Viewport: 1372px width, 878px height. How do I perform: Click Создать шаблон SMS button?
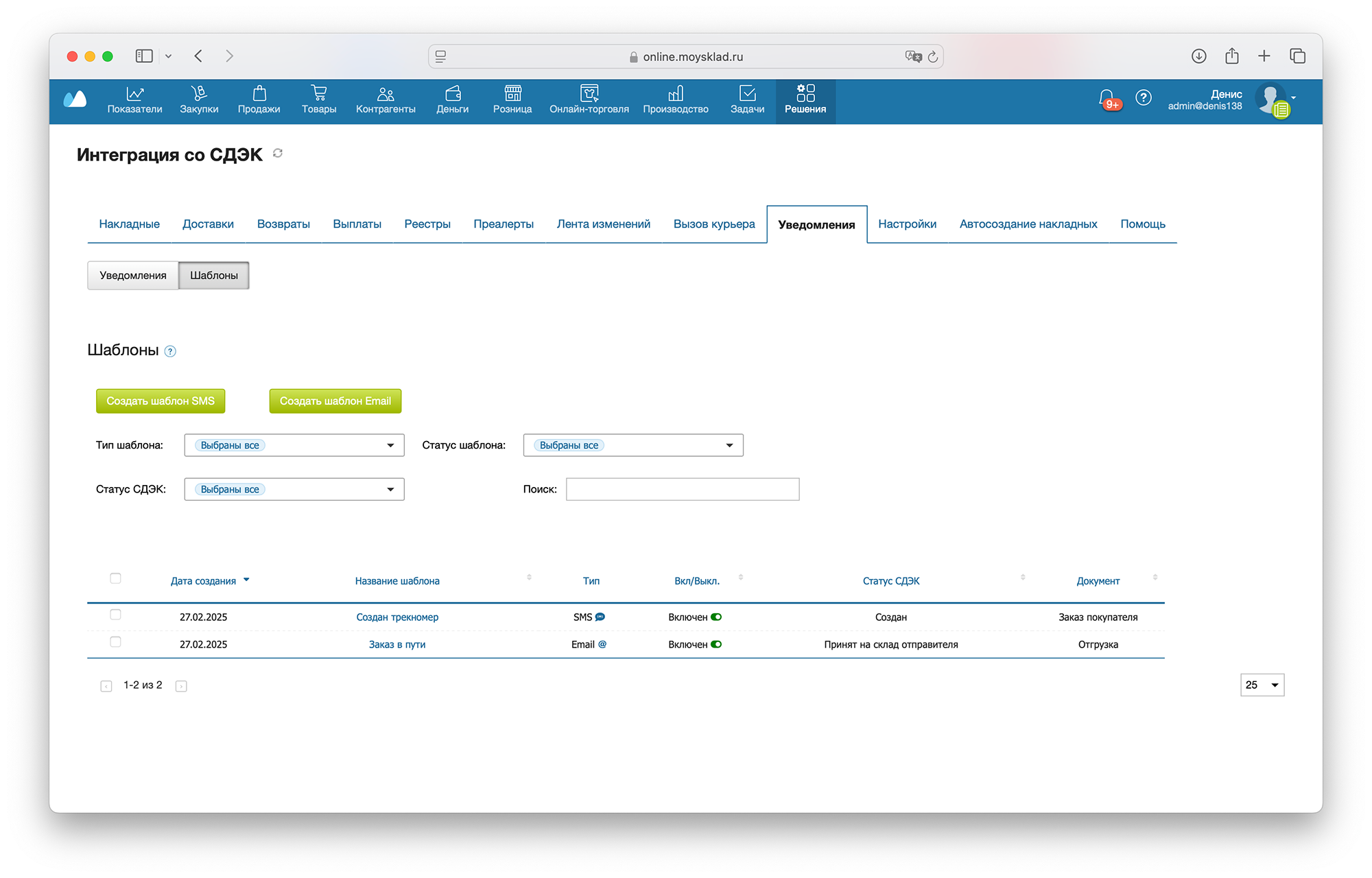(161, 401)
